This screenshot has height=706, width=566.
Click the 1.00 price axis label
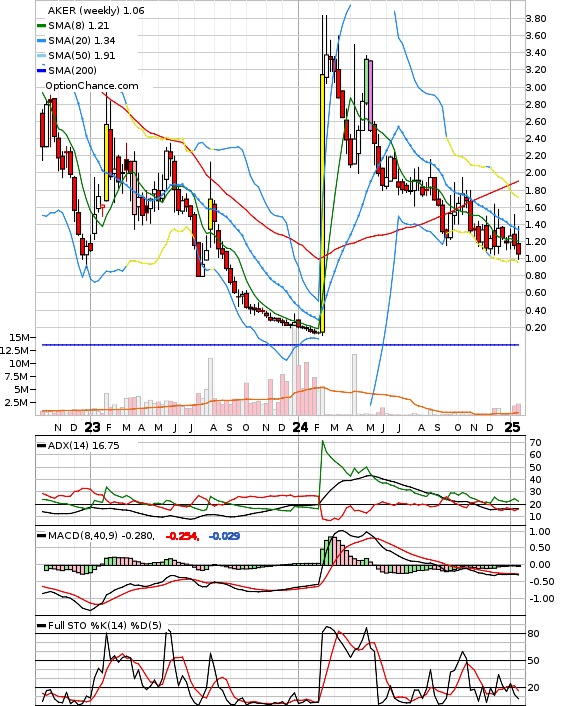pyautogui.click(x=536, y=259)
